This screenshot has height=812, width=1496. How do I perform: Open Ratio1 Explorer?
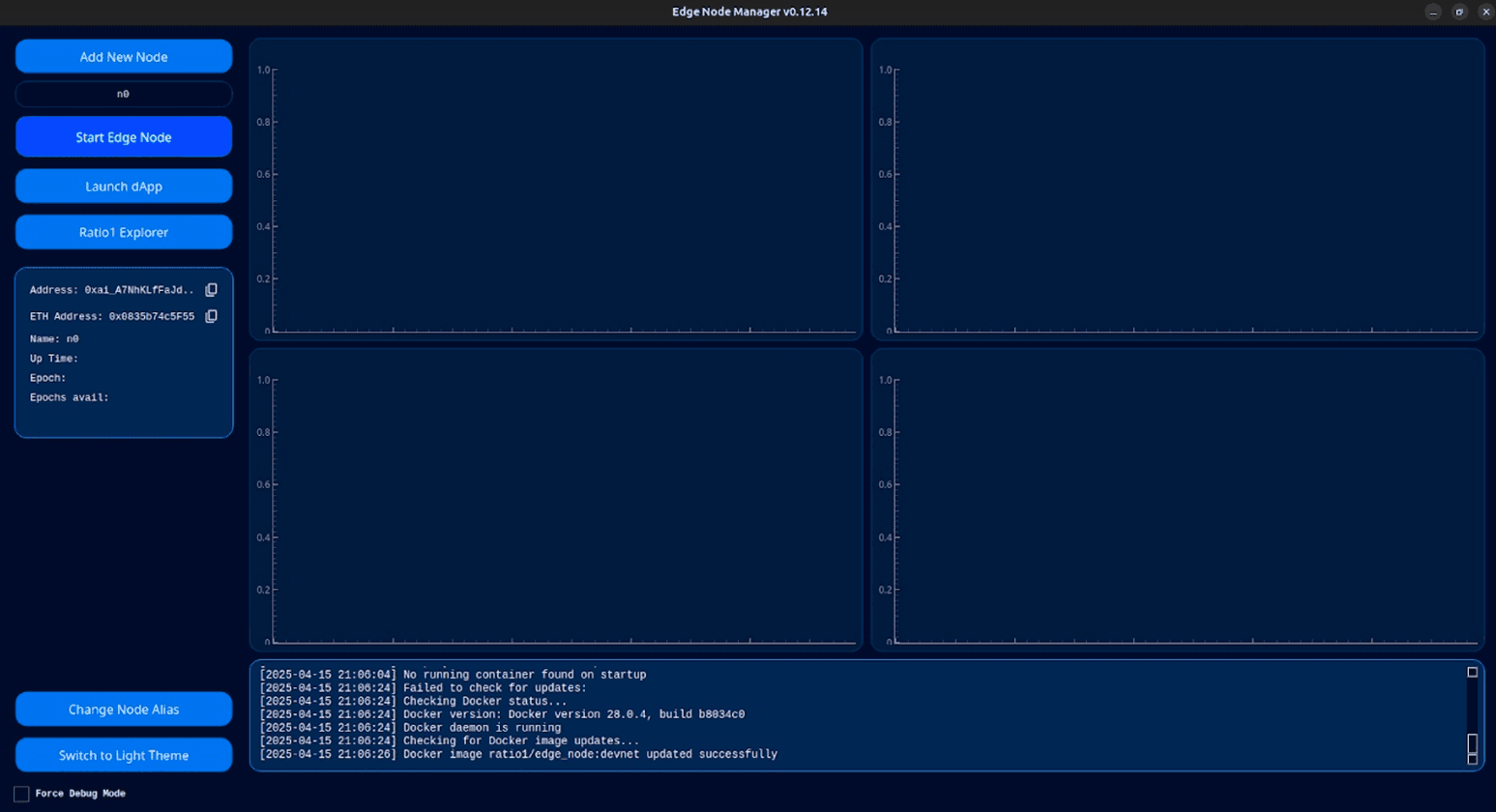pyautogui.click(x=124, y=232)
